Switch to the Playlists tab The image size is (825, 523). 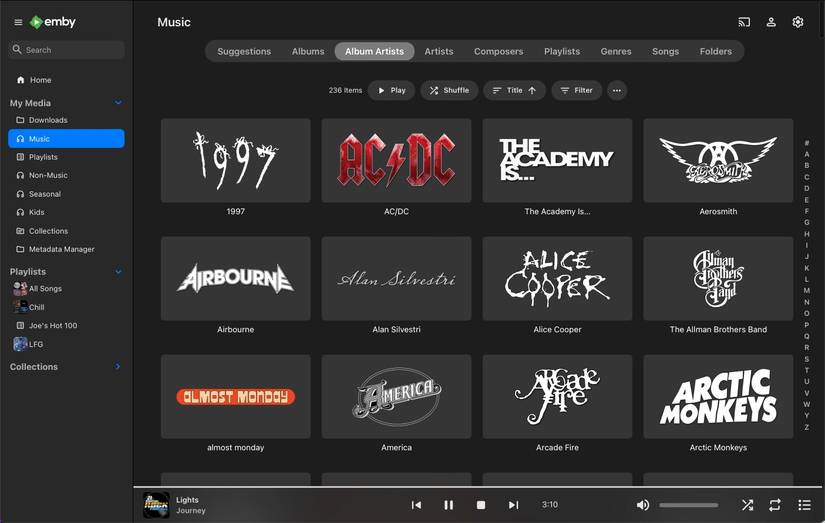tap(562, 52)
